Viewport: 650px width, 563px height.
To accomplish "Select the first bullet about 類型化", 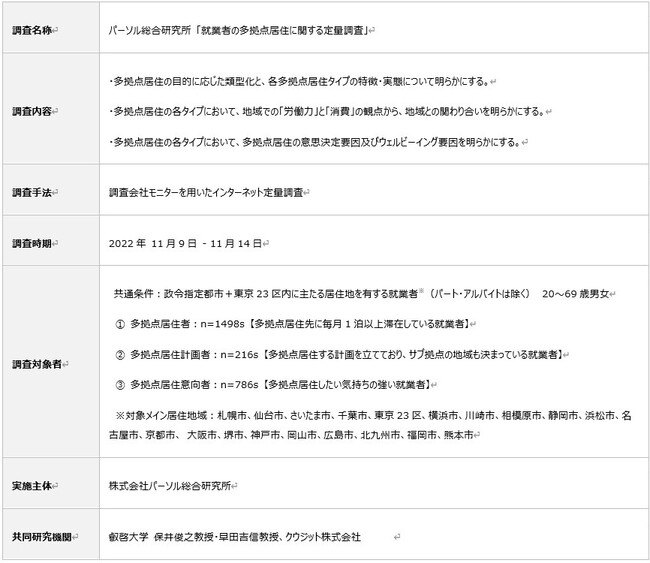I will pyautogui.click(x=300, y=80).
